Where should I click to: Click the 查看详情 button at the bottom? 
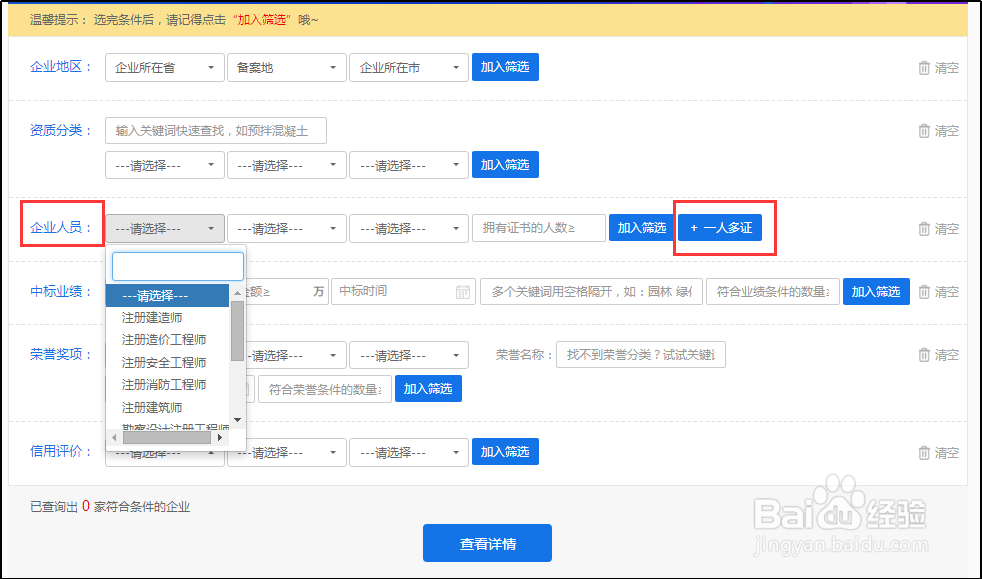[489, 542]
